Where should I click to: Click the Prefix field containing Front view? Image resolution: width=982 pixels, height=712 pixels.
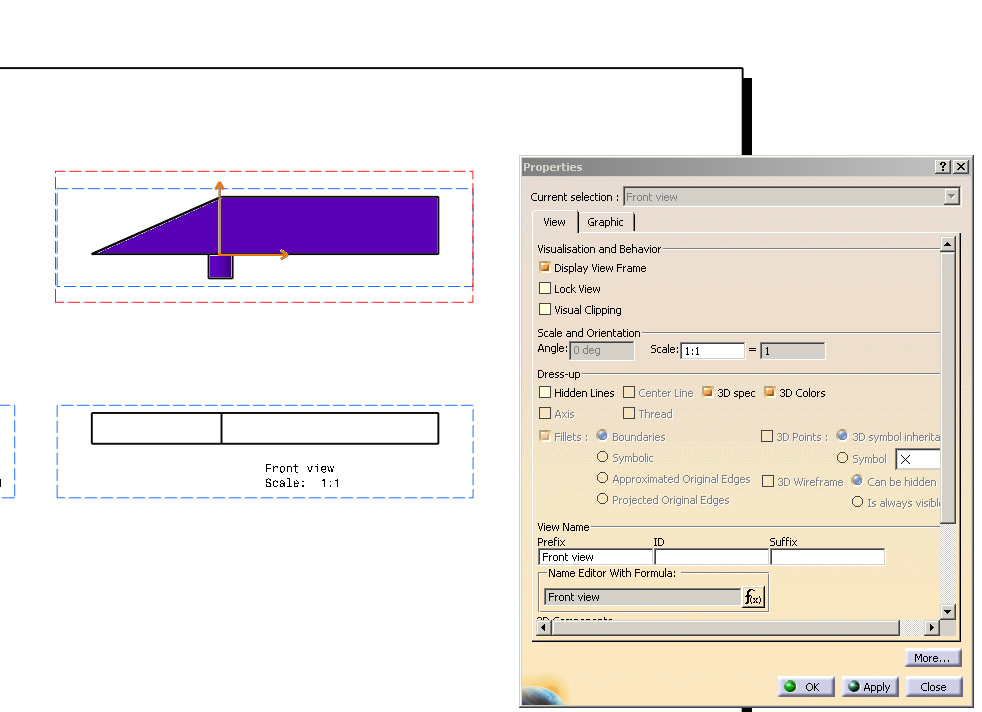point(595,557)
